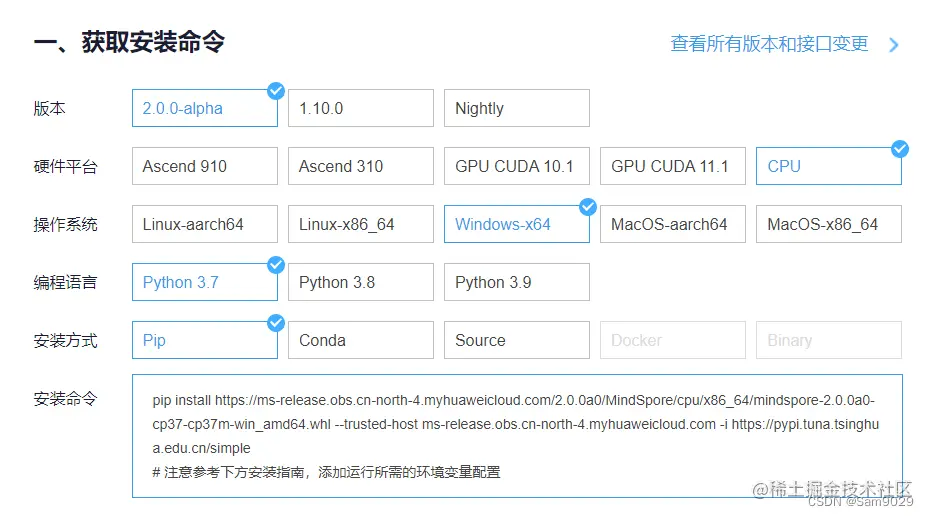929x516 pixels.
Task: Pick Linux-x86_64 operating system
Action: (x=360, y=224)
